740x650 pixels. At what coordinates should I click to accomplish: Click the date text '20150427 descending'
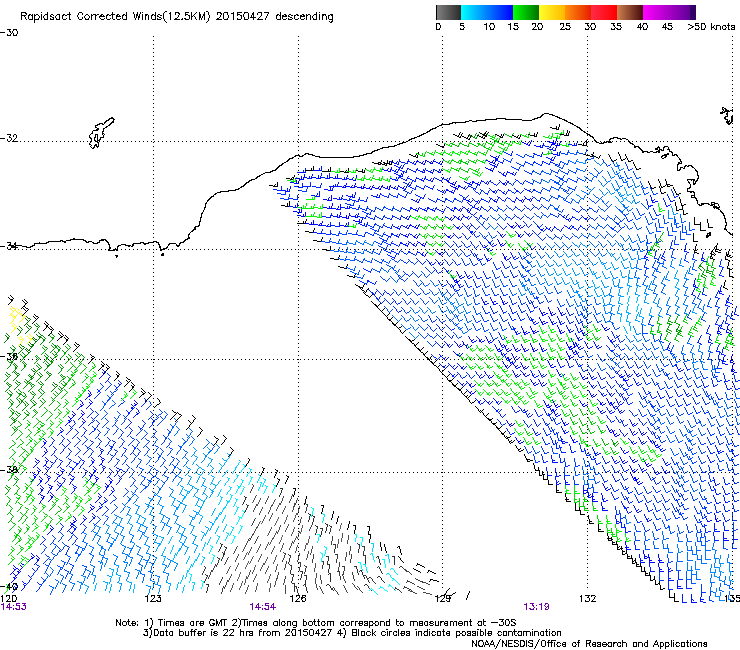tap(275, 17)
